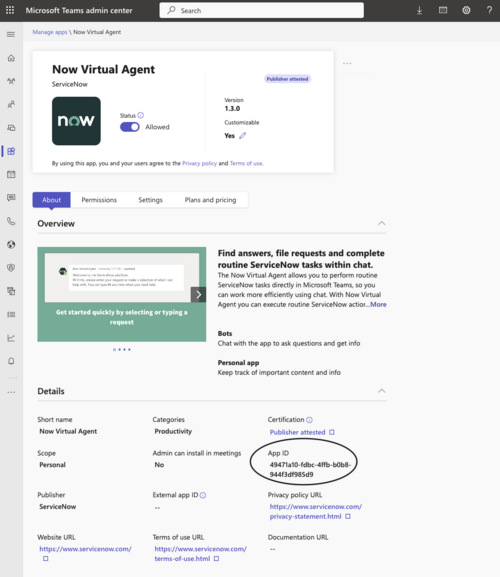Toggle the Allowed status switch
The image size is (500, 577).
pos(130,127)
